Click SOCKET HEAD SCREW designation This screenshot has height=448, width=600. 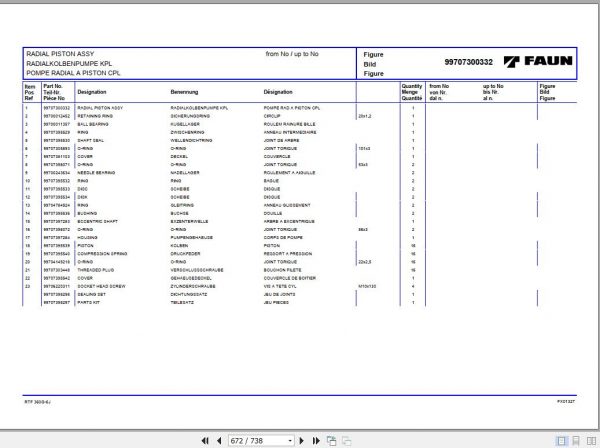pos(101,287)
